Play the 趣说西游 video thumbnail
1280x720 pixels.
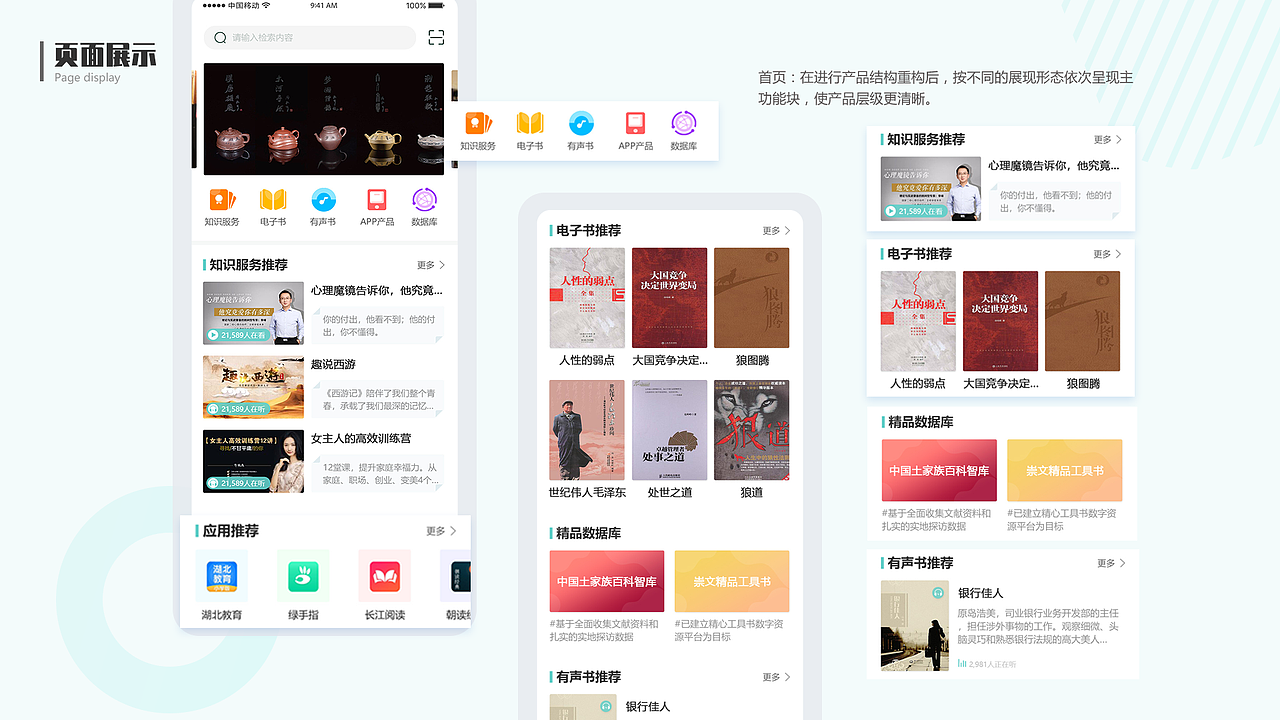[253, 387]
